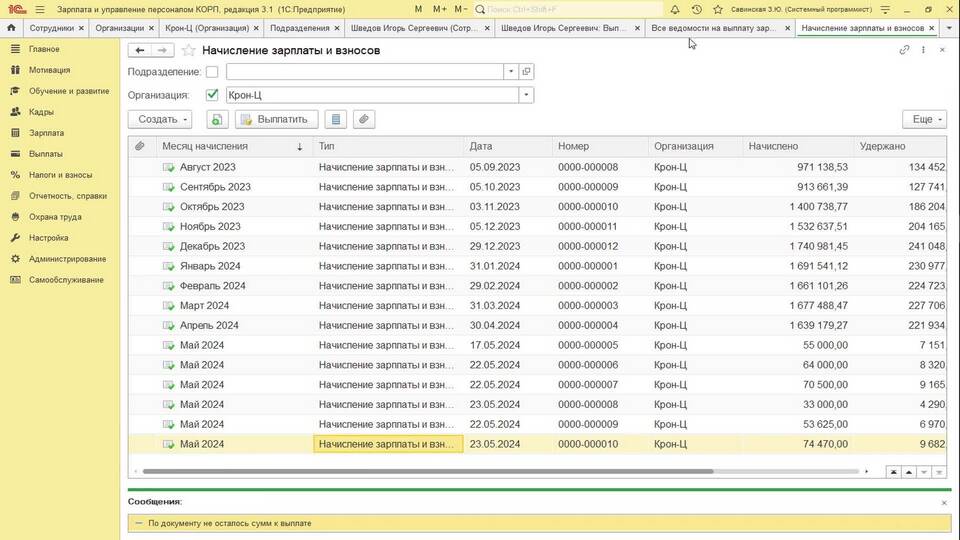
Task: Expand the Организация dropdown list
Action: tap(526, 95)
